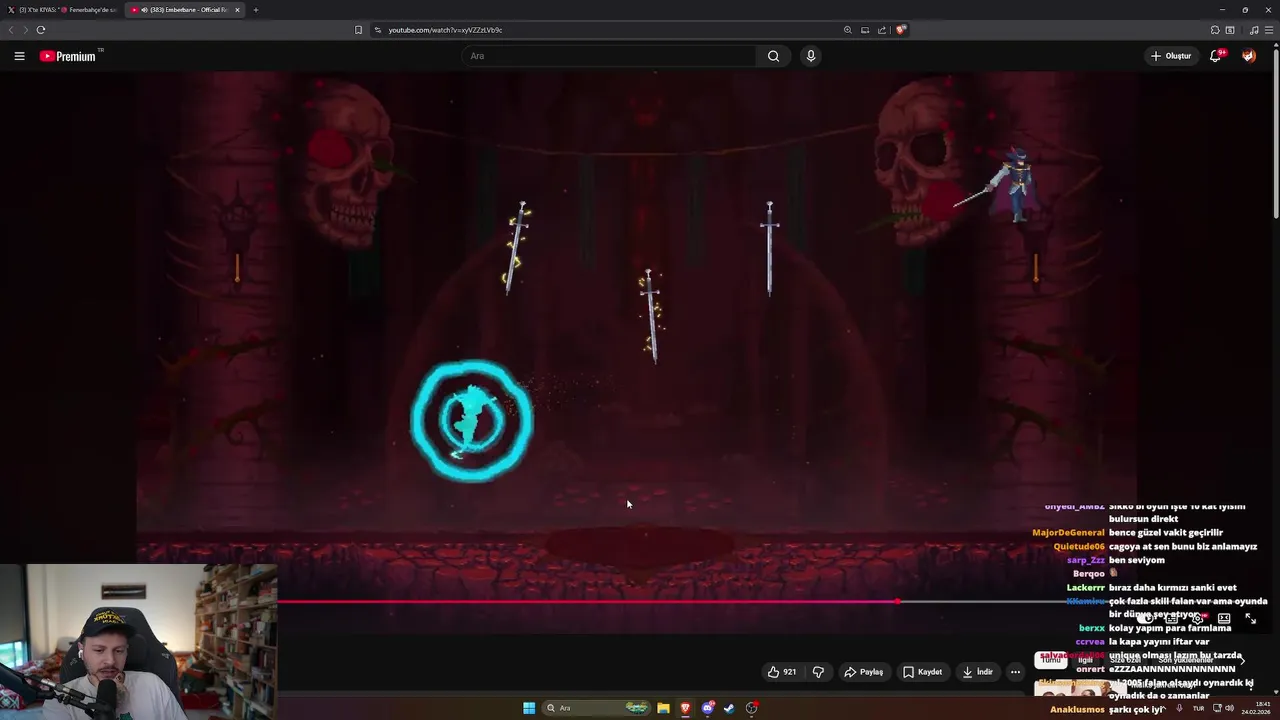
Task: Open Discord from the taskbar
Action: tap(708, 708)
